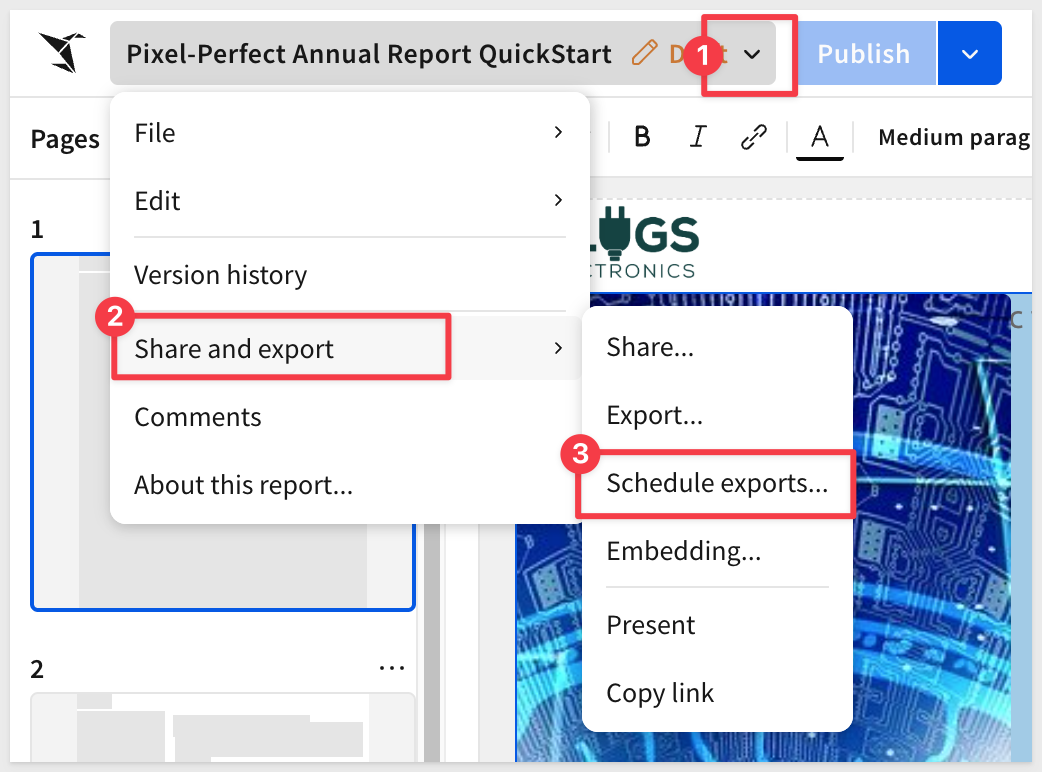Open text color picker underlined A

[819, 138]
